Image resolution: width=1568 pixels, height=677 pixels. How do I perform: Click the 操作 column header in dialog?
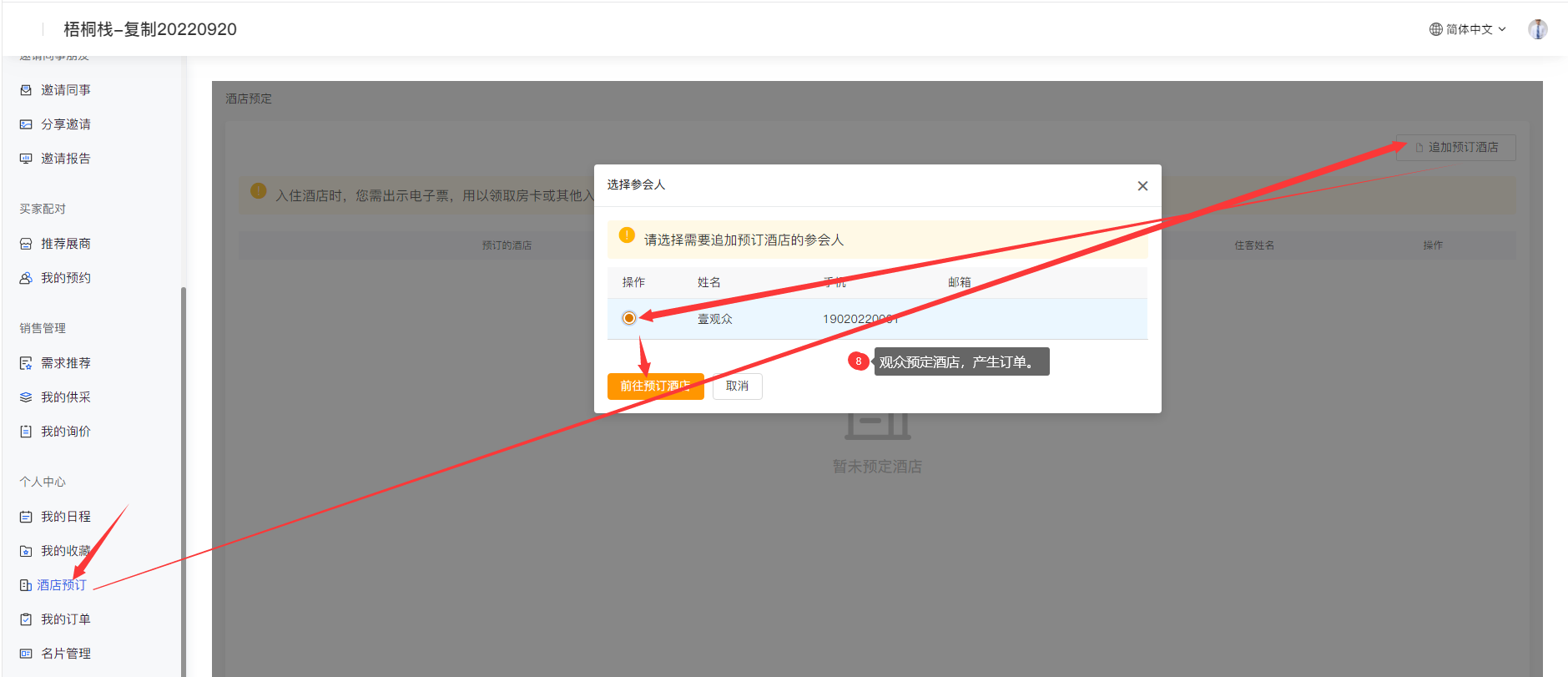click(634, 282)
